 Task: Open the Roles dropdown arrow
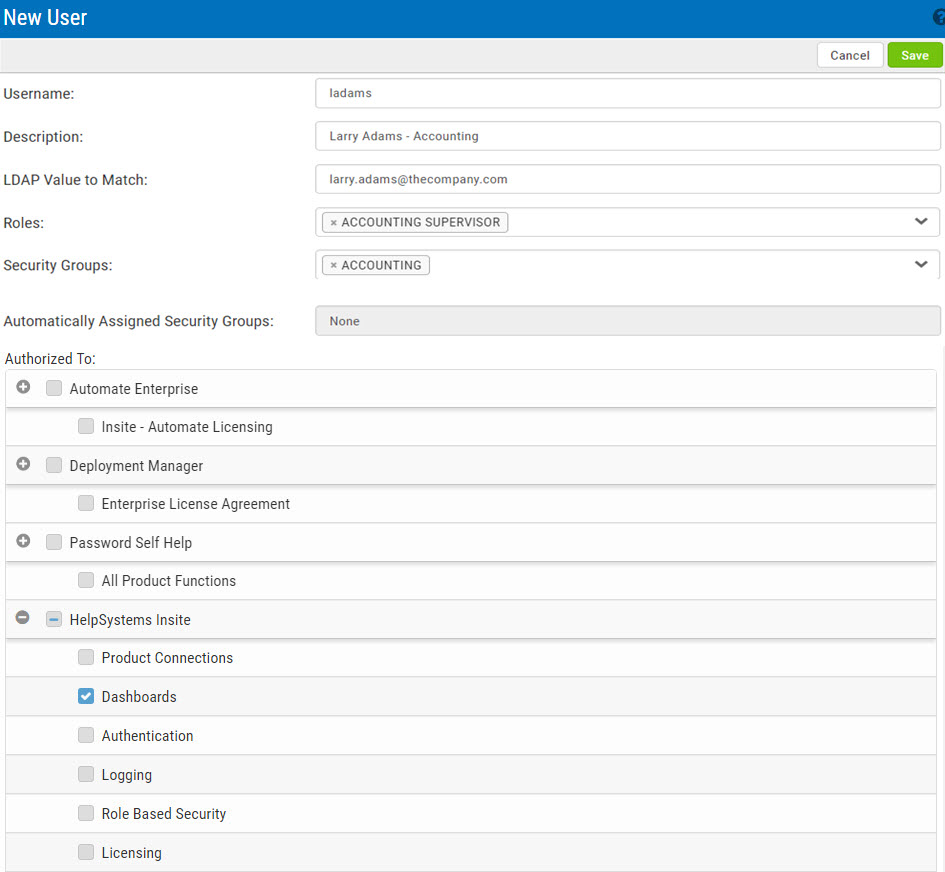tap(921, 222)
